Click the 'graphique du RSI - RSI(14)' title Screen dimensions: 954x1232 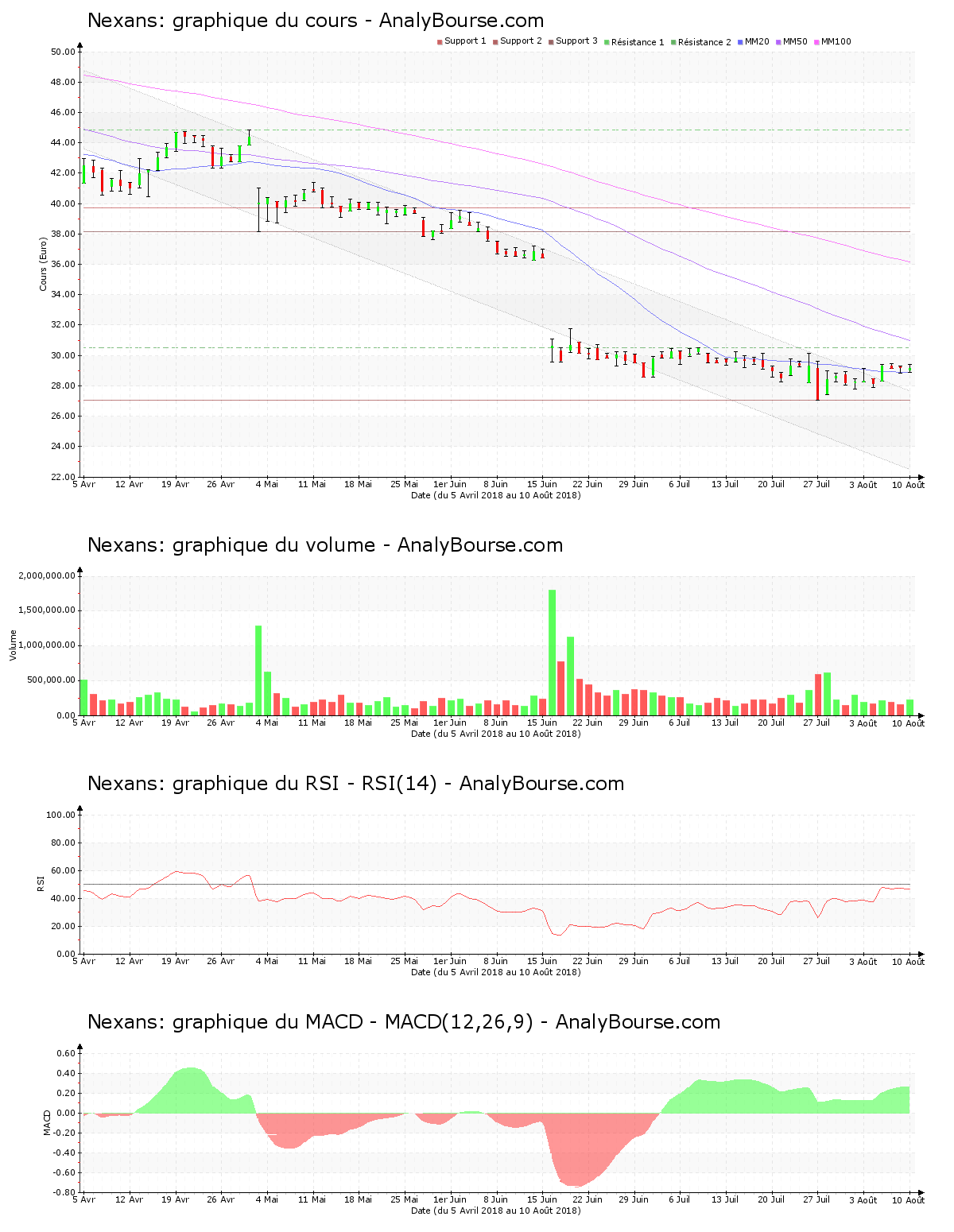coord(304,784)
